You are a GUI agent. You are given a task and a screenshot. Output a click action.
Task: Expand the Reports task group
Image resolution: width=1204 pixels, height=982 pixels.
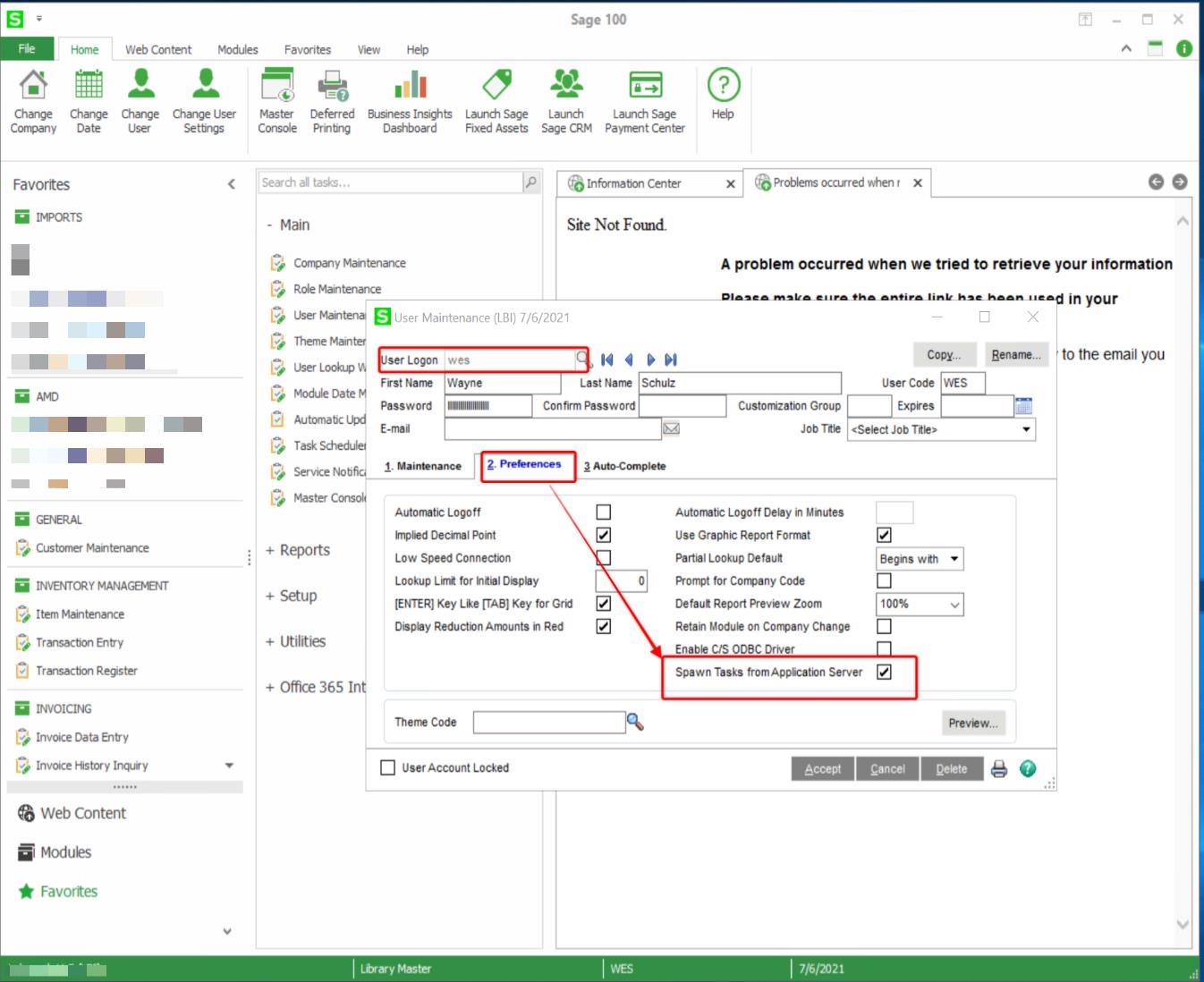[x=270, y=550]
